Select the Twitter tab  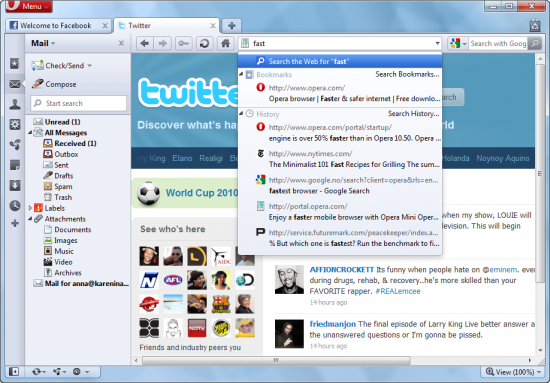click(x=167, y=26)
